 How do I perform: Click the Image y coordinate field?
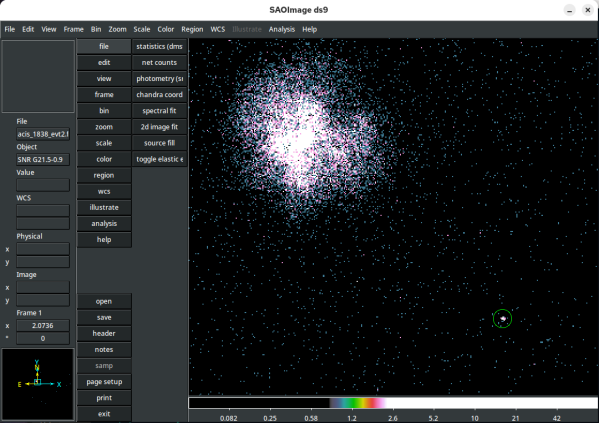[43, 300]
